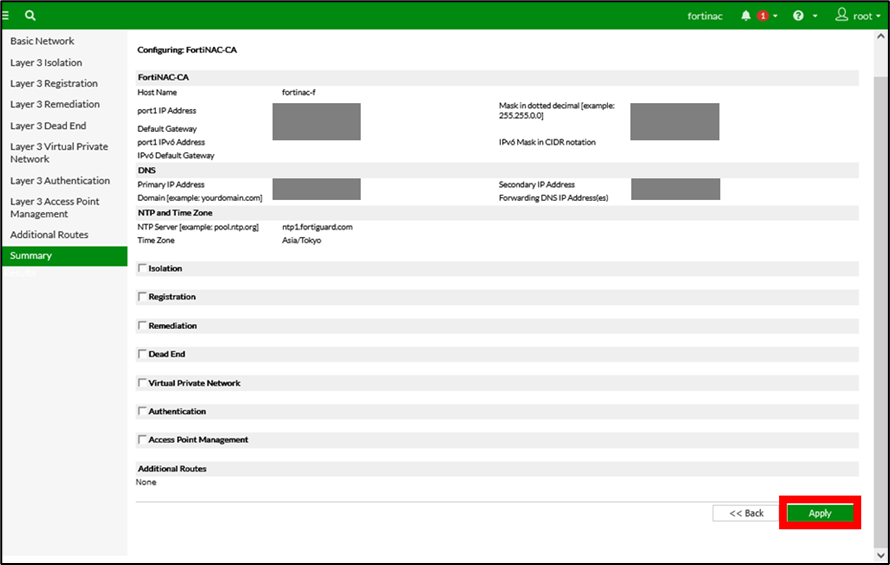890x565 pixels.
Task: Toggle the Virtual Private Network checkbox
Action: (142, 383)
